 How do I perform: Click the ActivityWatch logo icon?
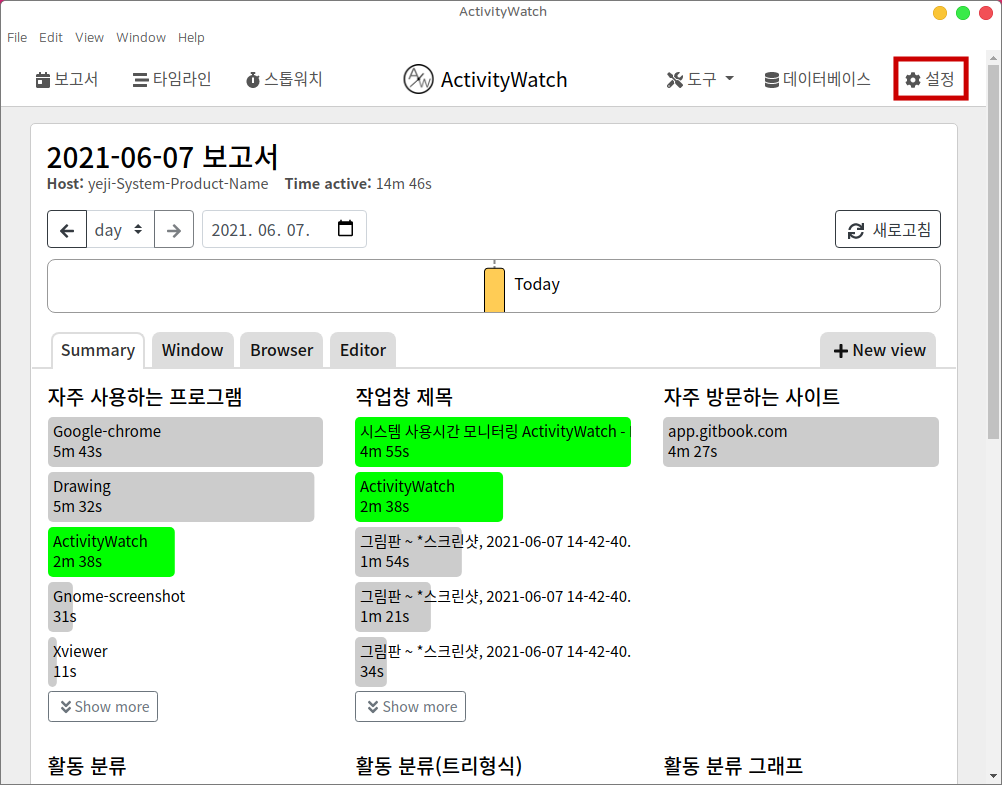(x=418, y=80)
